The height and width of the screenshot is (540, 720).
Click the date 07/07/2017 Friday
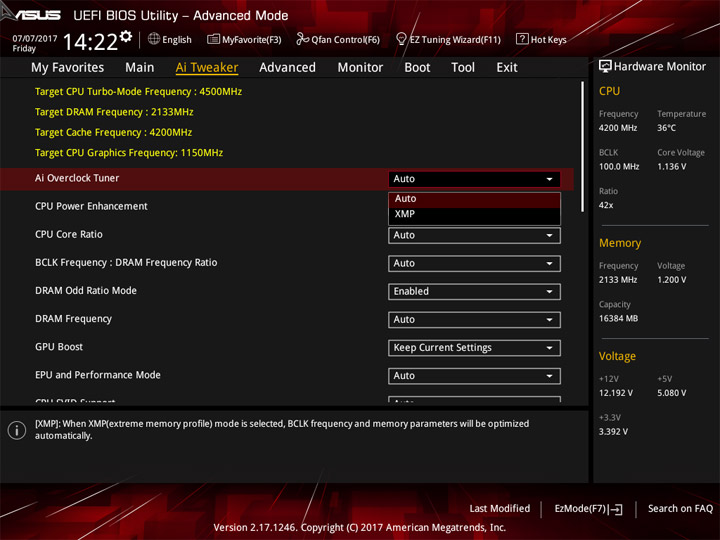click(x=35, y=43)
